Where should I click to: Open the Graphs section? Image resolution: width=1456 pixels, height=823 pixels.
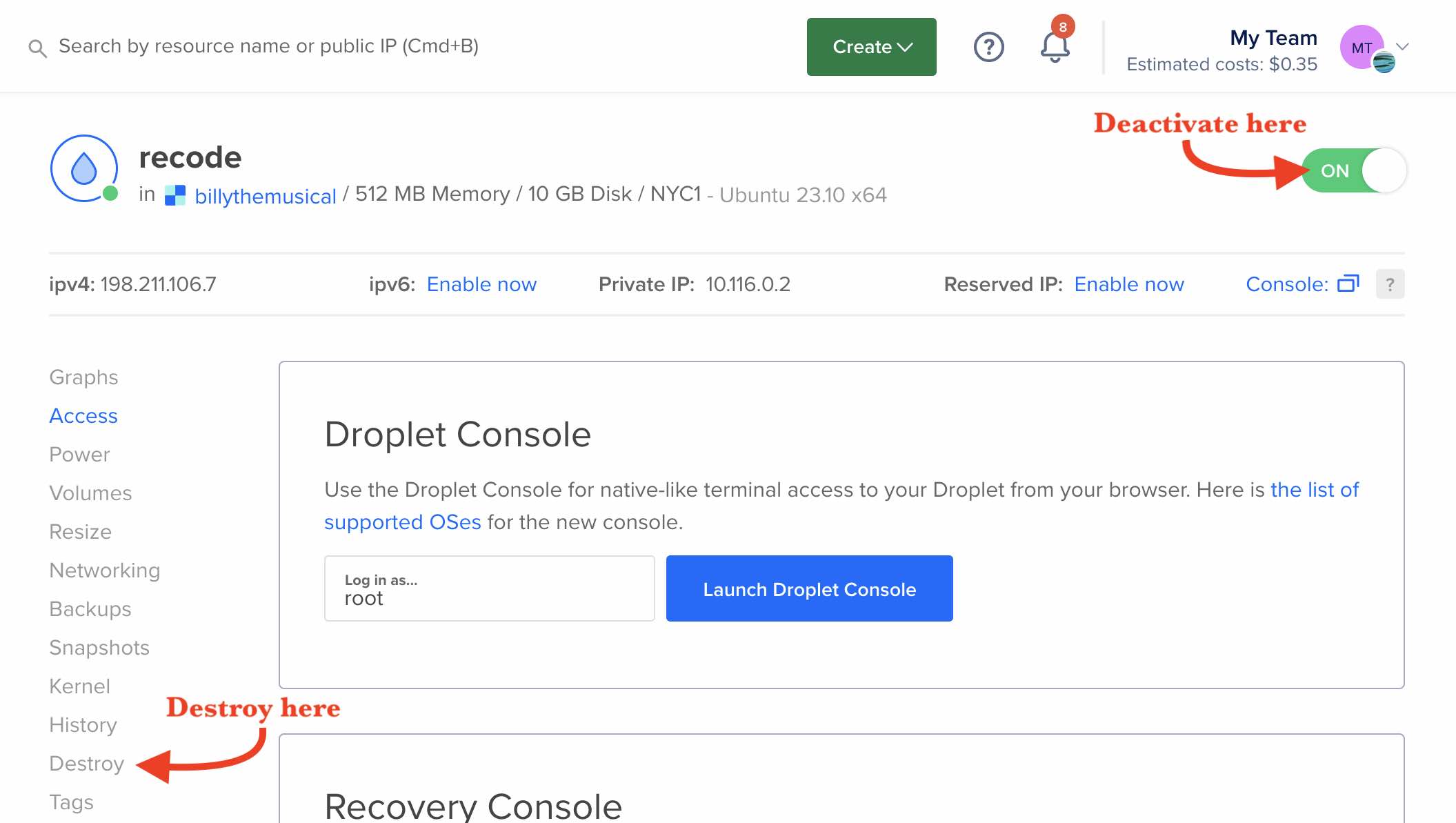click(x=83, y=377)
